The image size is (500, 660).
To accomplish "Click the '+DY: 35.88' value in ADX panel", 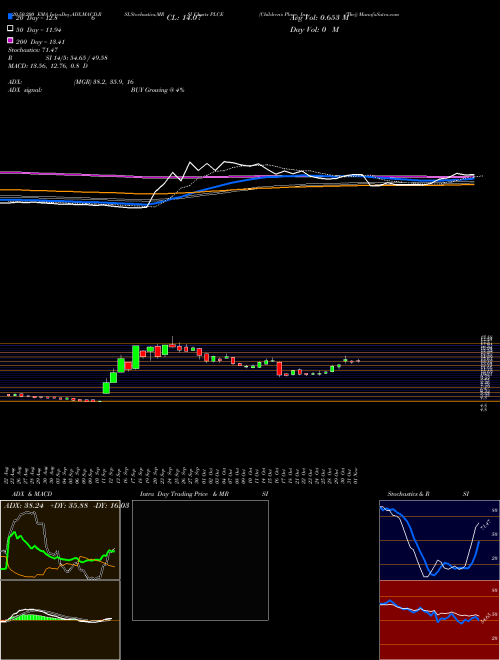I will 69,505.
